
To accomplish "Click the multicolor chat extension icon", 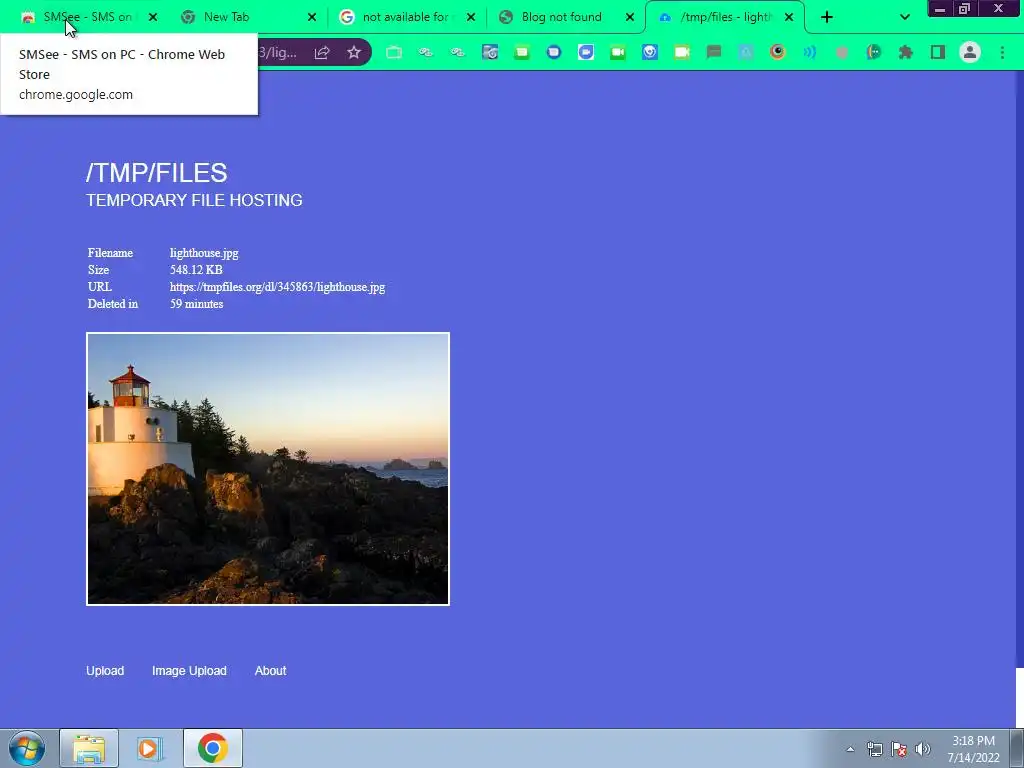I will pos(874,52).
